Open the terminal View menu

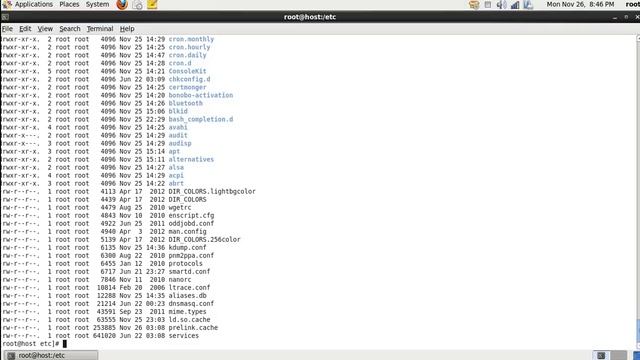[45, 29]
